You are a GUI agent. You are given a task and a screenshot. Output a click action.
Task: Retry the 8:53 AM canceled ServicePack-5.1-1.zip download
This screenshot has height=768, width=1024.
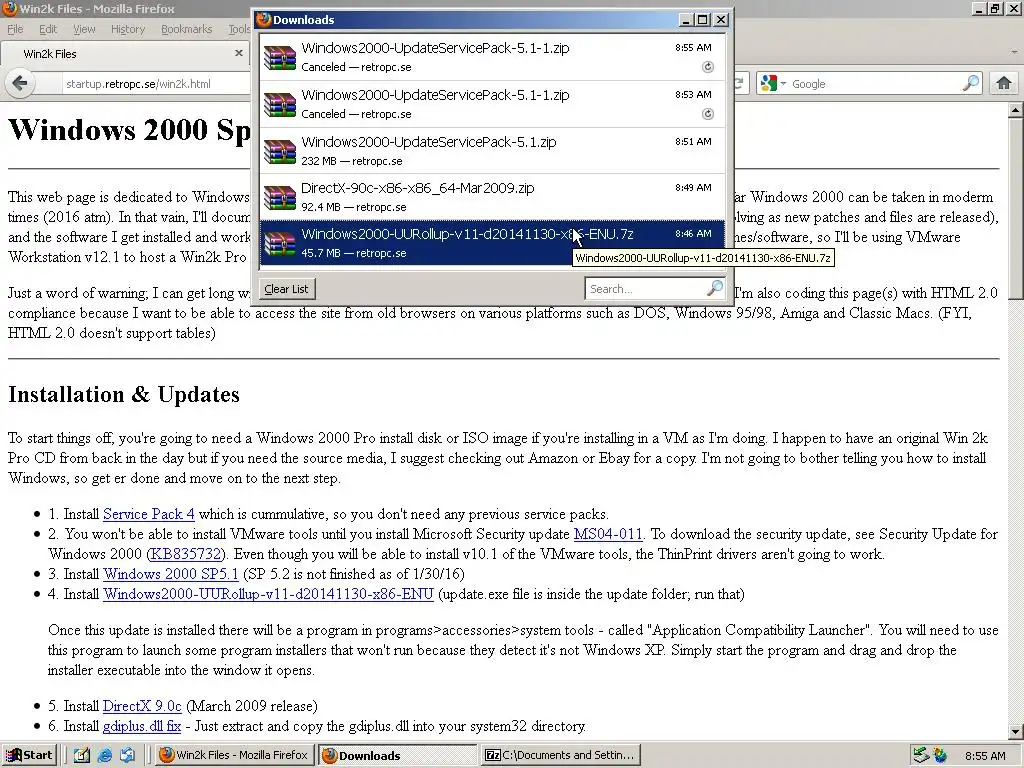pyautogui.click(x=707, y=114)
